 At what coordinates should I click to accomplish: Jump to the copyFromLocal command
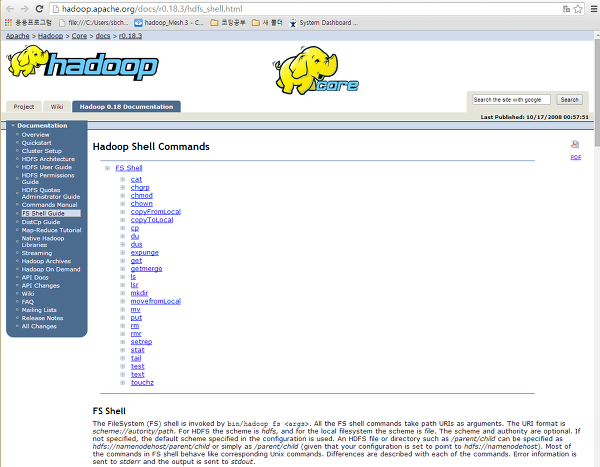(155, 212)
